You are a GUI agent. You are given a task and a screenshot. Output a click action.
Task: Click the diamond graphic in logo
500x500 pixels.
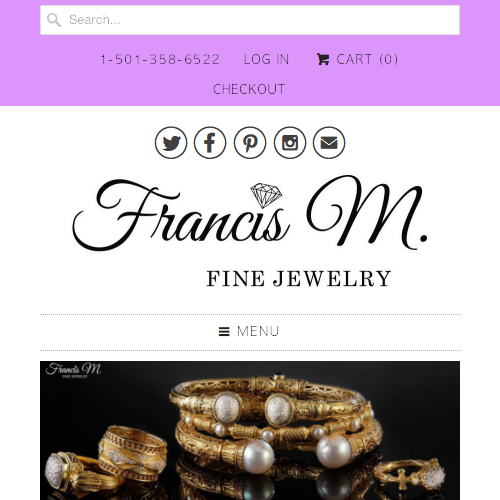[266, 195]
